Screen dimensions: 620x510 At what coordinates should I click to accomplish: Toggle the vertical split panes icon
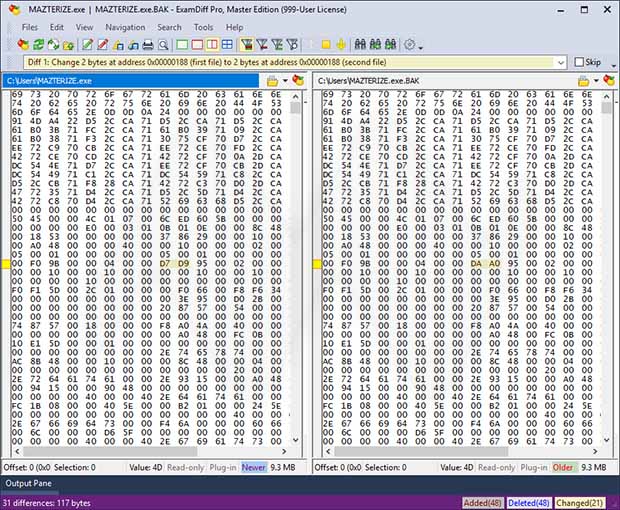point(212,45)
